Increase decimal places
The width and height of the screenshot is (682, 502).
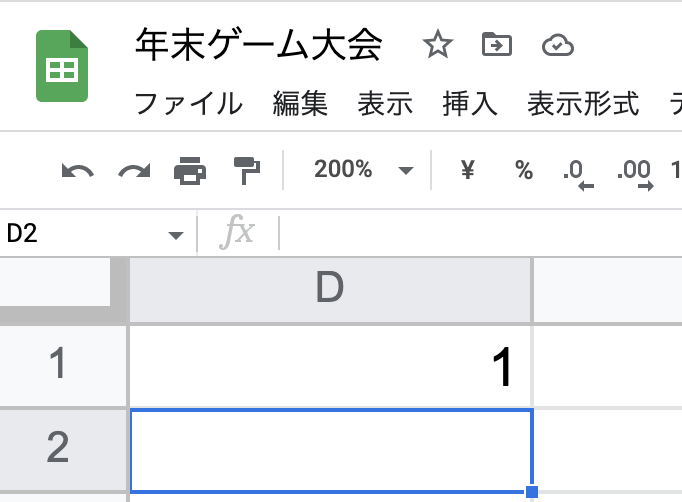pos(635,174)
